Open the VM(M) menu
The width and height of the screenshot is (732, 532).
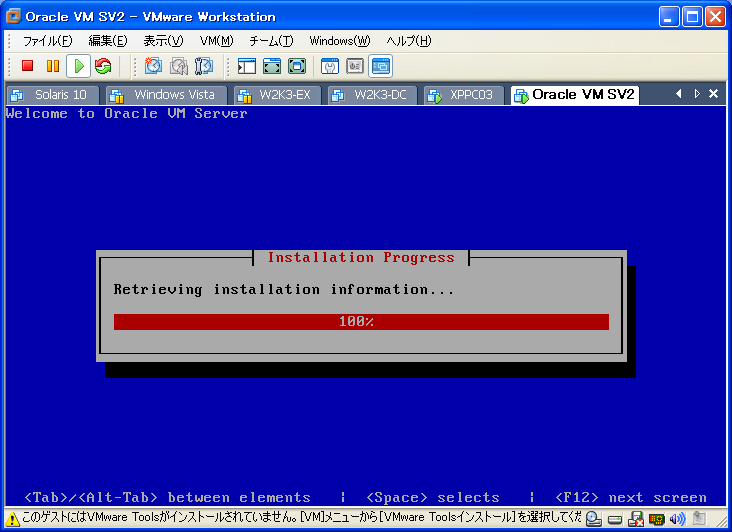(217, 41)
